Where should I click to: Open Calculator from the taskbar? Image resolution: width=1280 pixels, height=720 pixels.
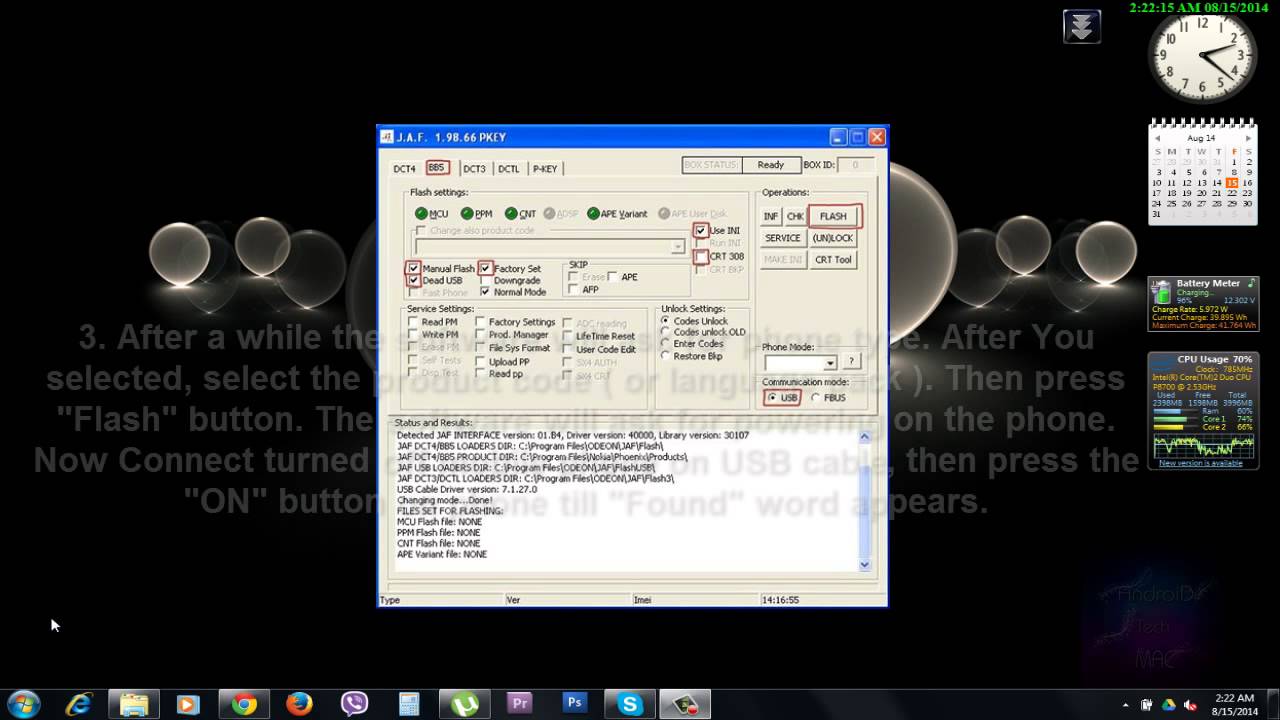(x=409, y=704)
